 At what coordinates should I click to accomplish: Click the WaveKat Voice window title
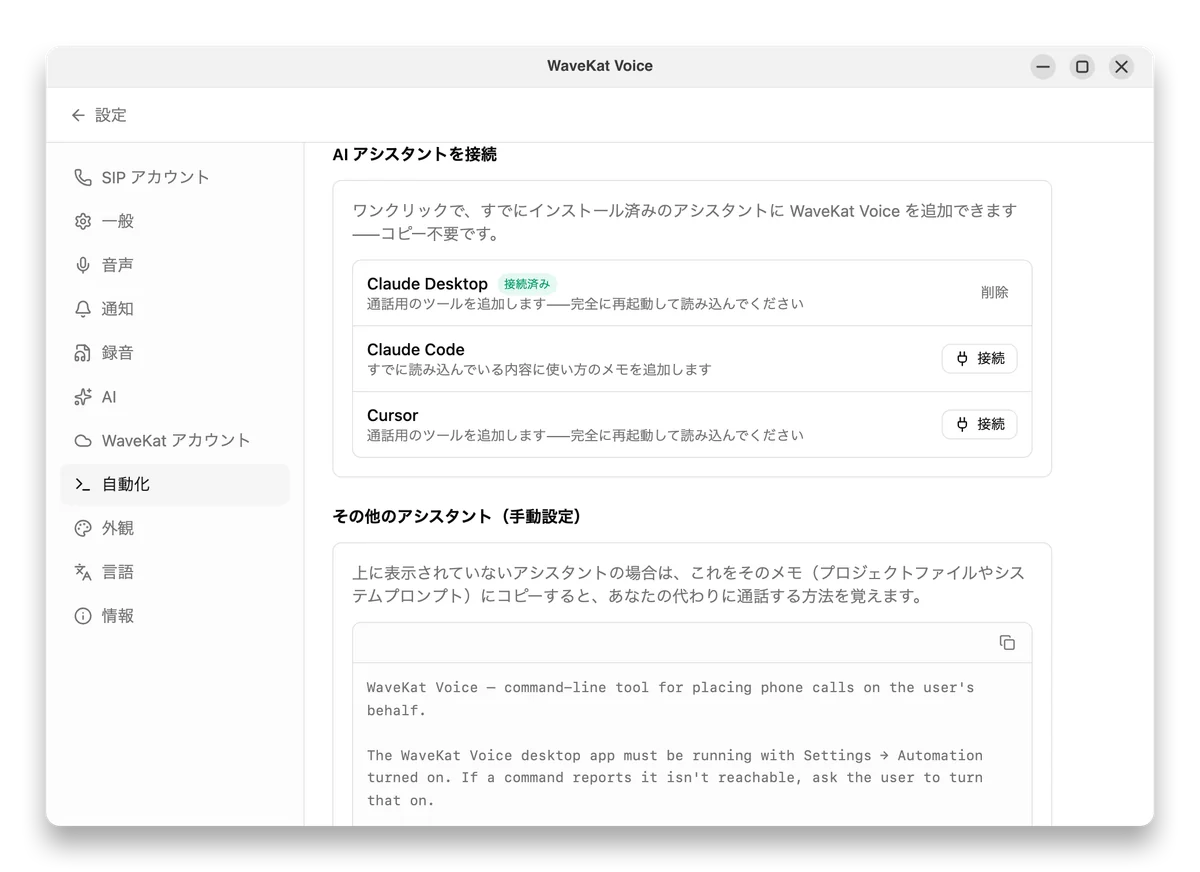[x=600, y=66]
